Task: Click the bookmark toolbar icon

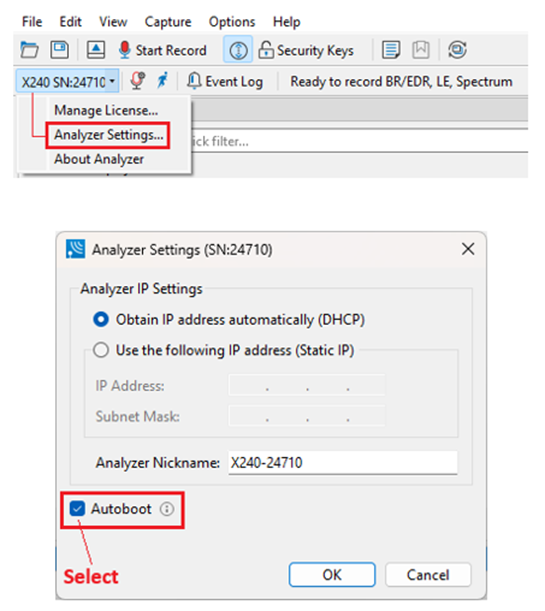Action: (x=421, y=50)
